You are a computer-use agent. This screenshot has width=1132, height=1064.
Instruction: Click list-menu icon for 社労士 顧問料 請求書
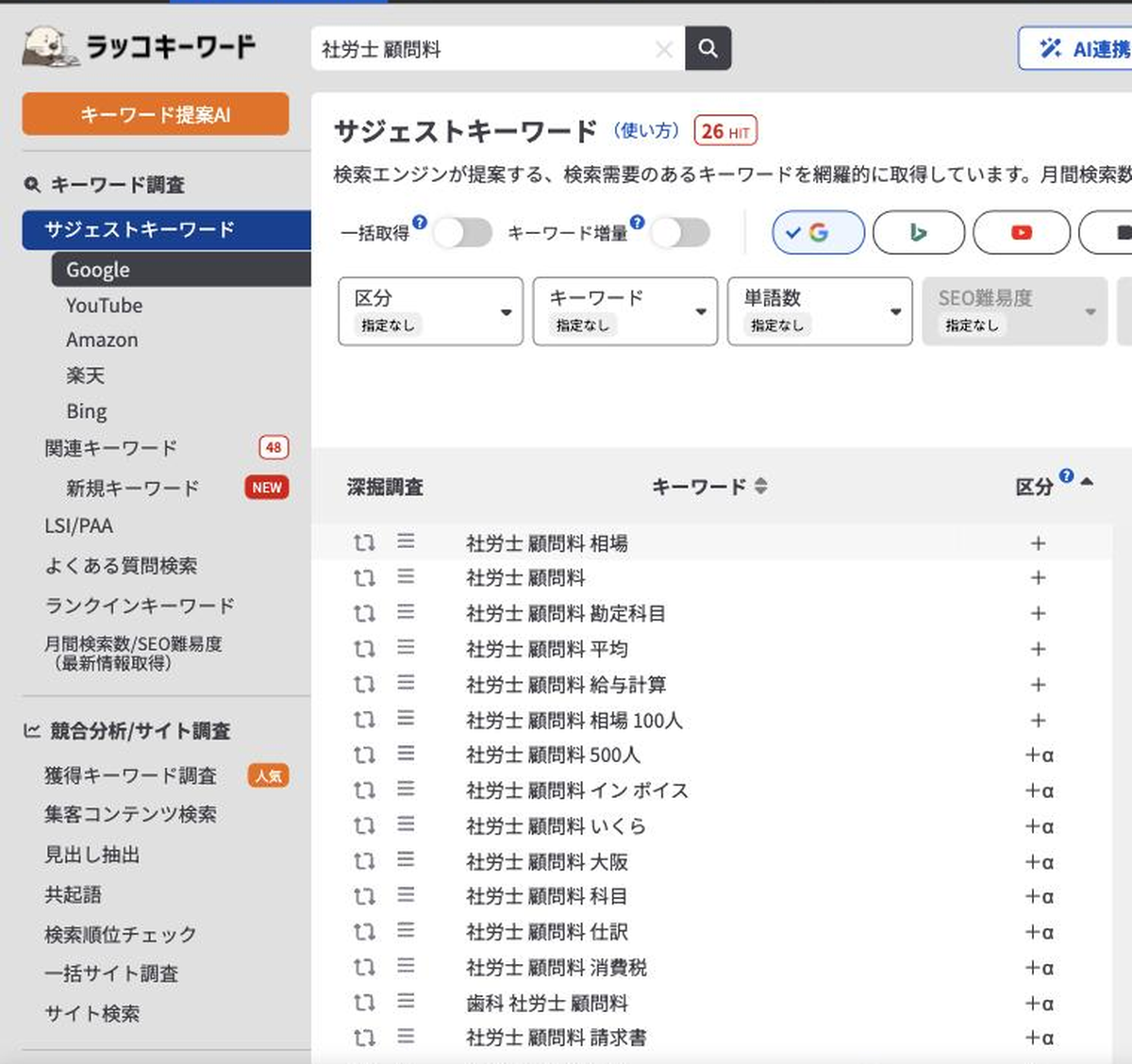click(x=406, y=1037)
